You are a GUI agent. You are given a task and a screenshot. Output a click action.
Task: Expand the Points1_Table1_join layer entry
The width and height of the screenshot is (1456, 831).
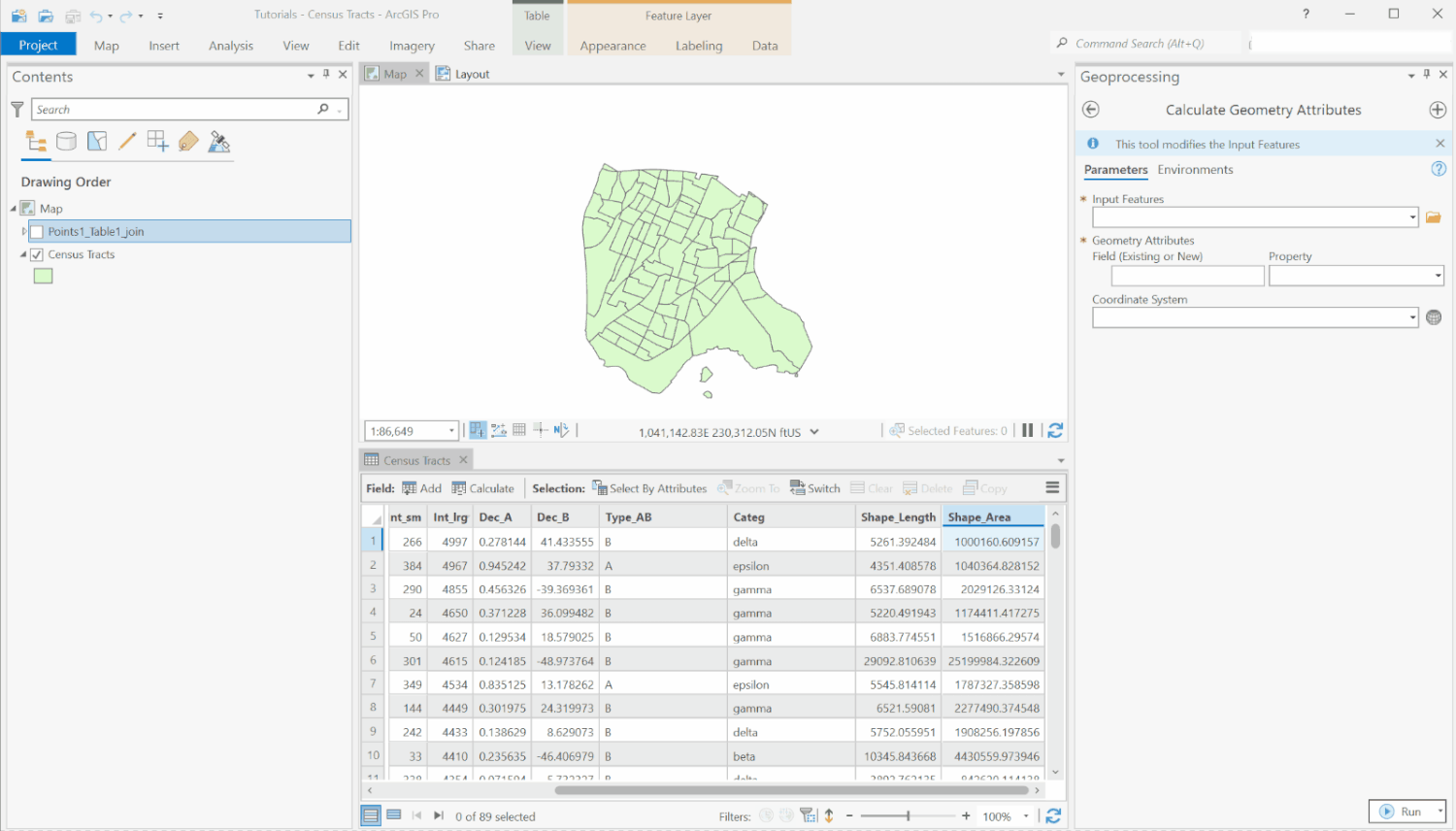coord(23,231)
